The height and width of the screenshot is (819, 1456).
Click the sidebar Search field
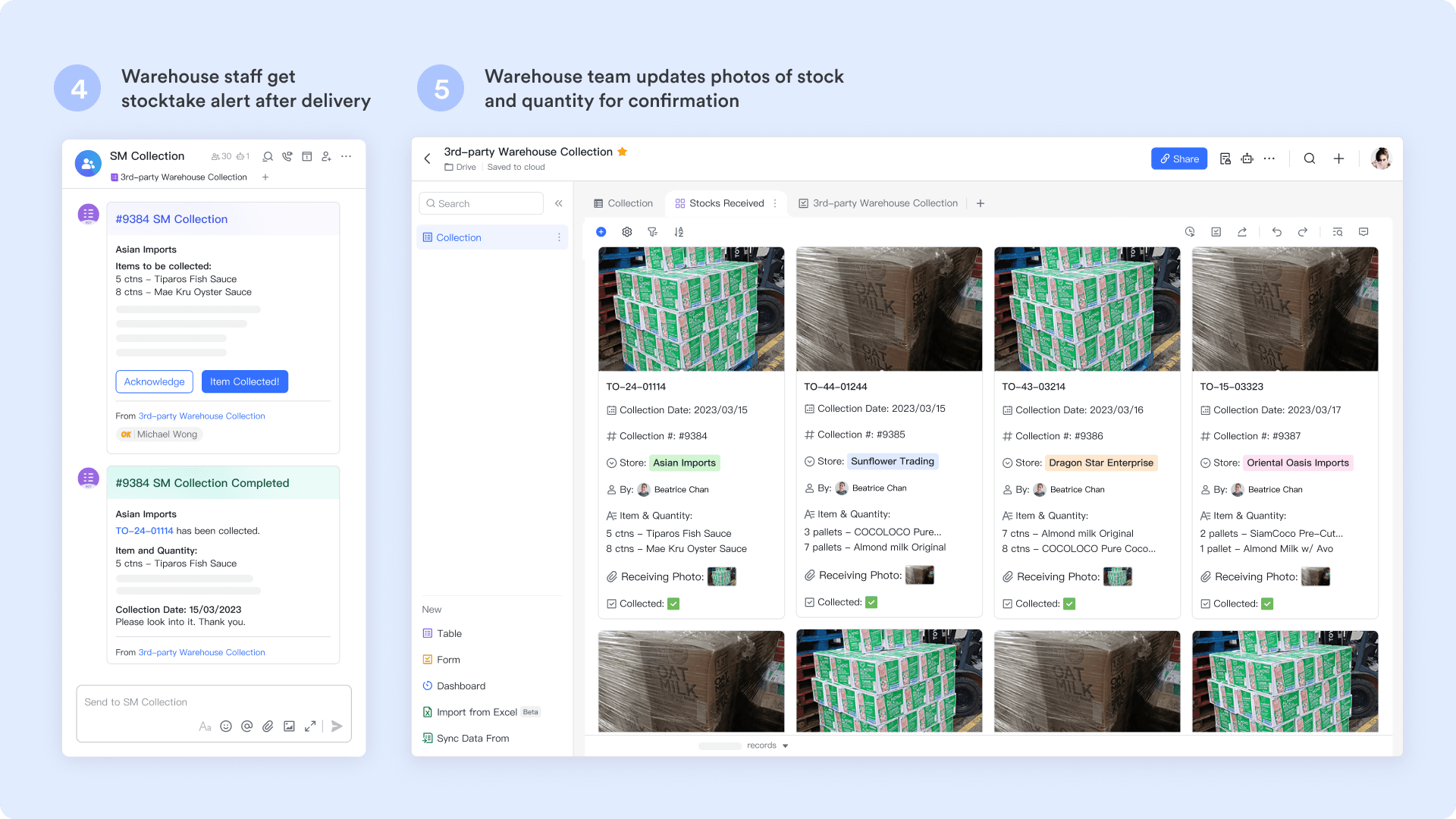pyautogui.click(x=482, y=203)
